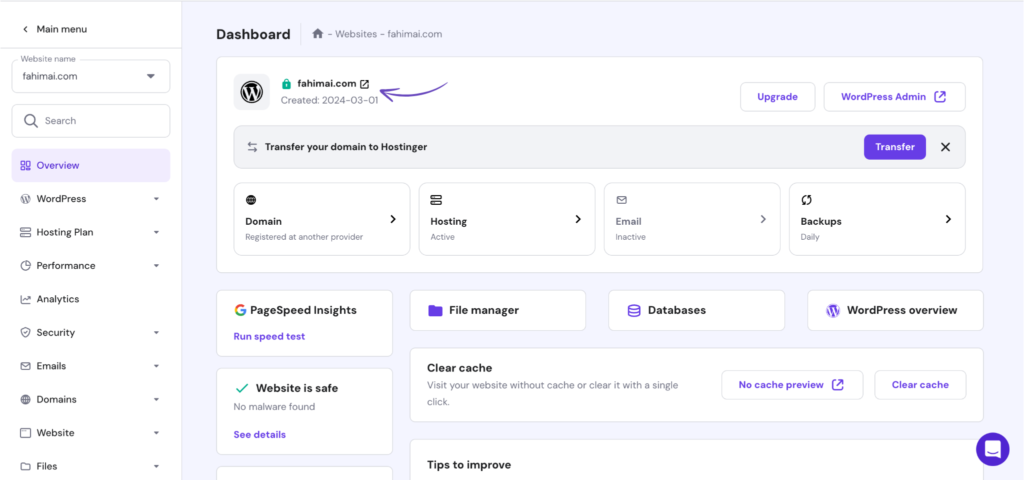Image resolution: width=1024 pixels, height=480 pixels.
Task: Click the Security shield icon
Action: [x=25, y=332]
